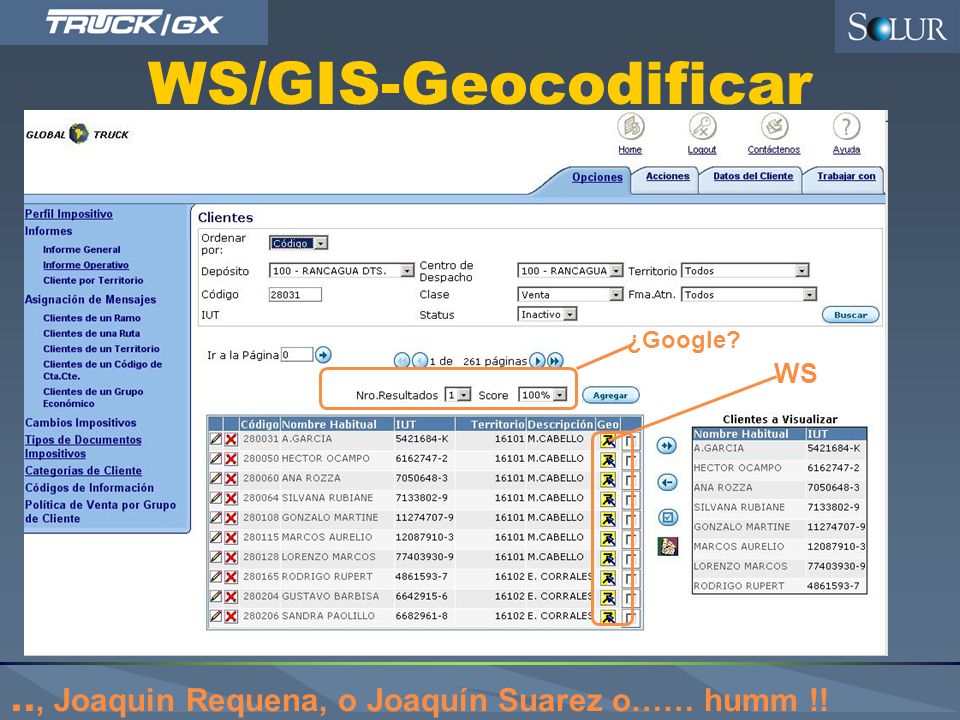
Task: Open Informe General in sidebar
Action: (81, 250)
